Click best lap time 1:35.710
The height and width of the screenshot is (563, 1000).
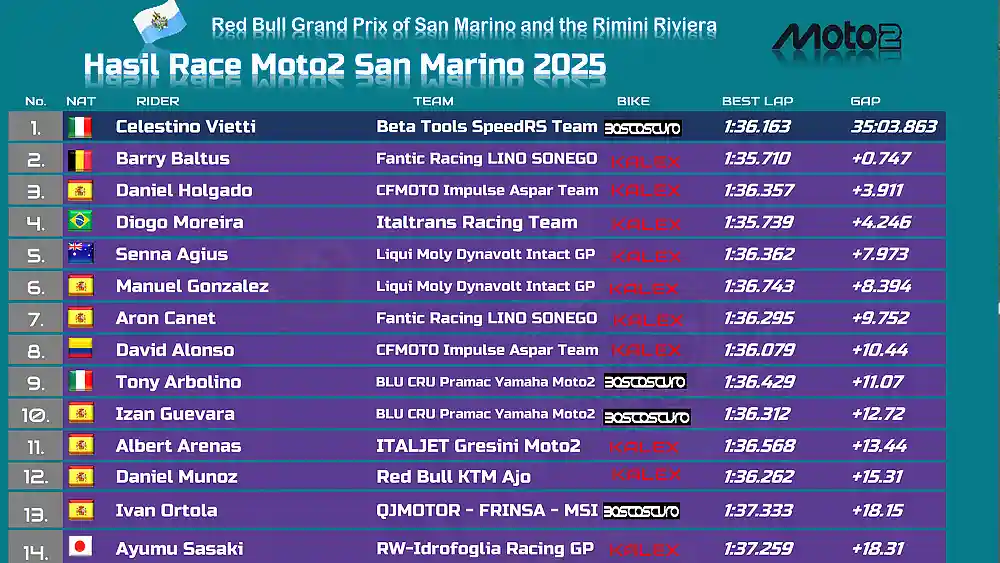(757, 158)
